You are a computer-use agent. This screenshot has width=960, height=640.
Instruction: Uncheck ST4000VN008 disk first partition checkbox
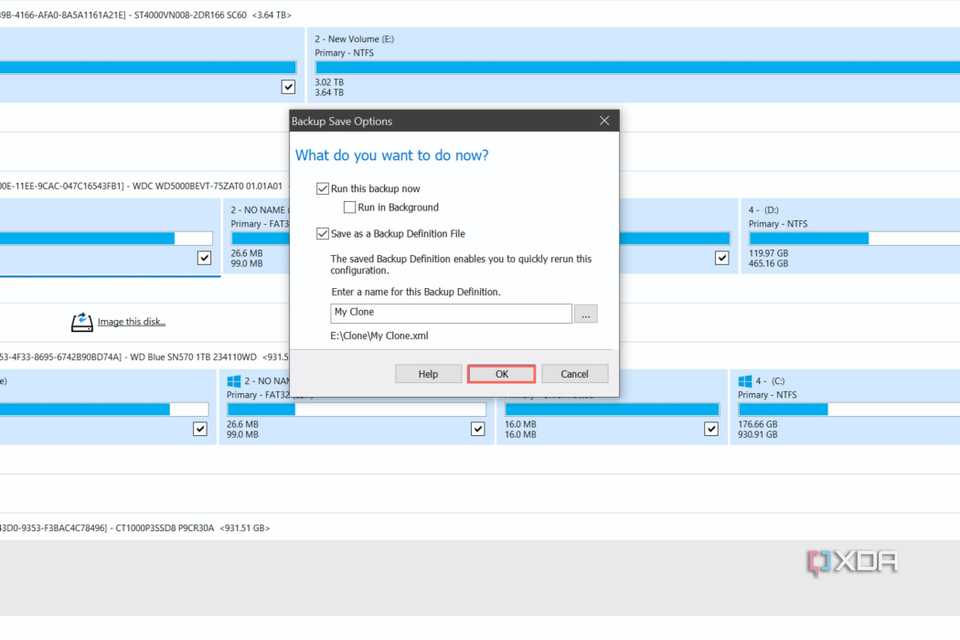click(x=288, y=87)
